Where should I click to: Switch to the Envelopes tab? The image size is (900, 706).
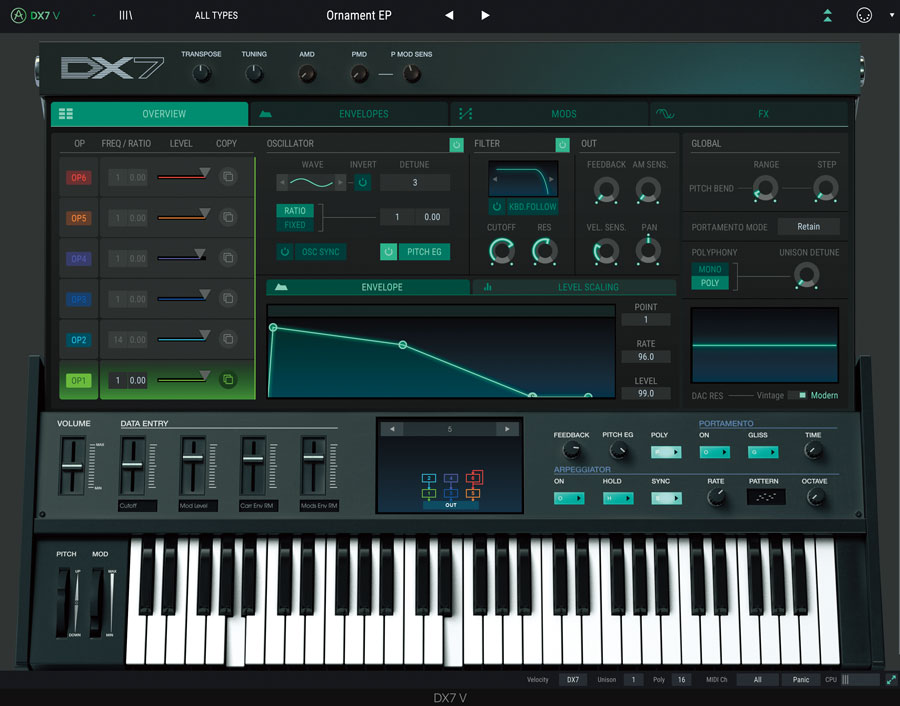click(350, 114)
